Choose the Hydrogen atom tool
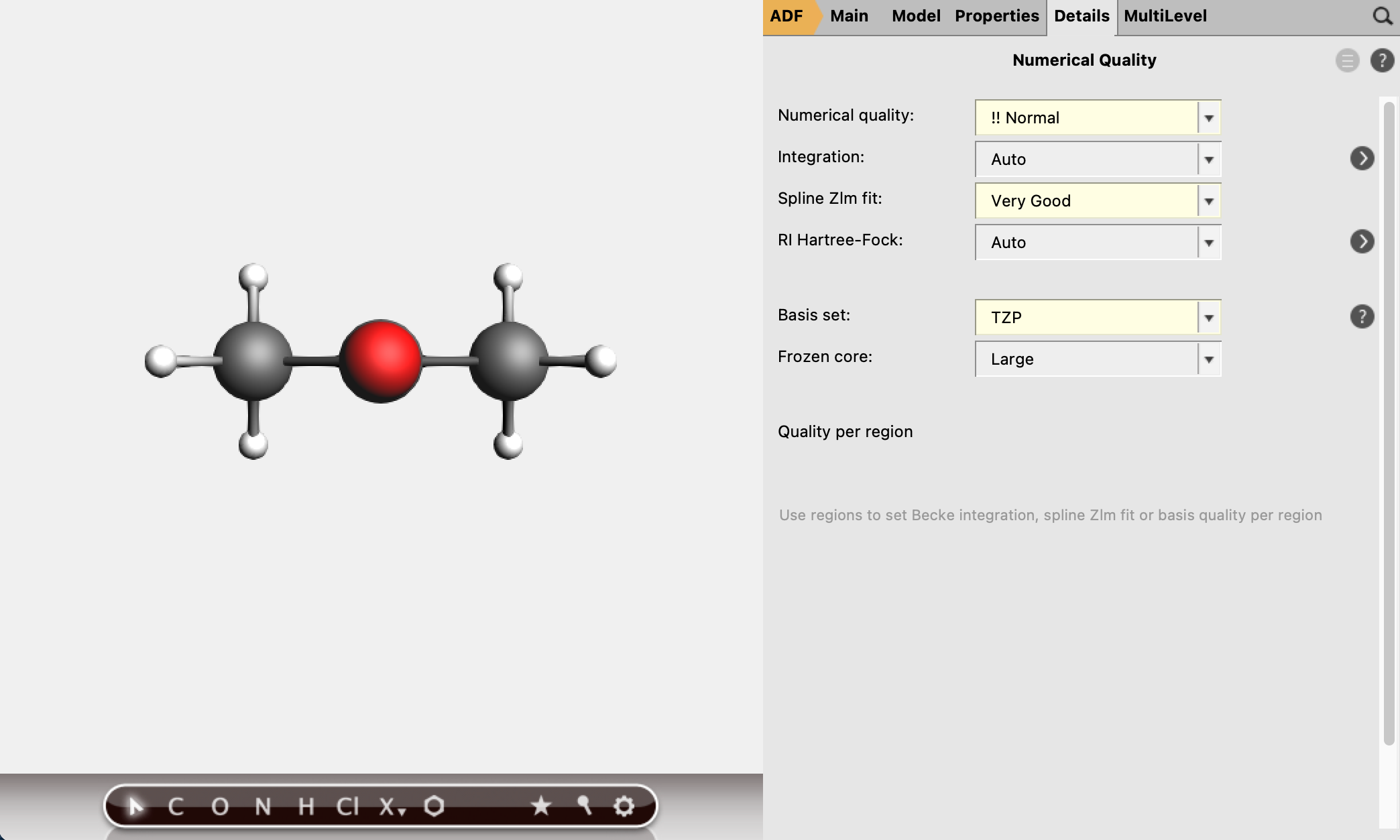This screenshot has width=1400, height=840. pyautogui.click(x=306, y=806)
